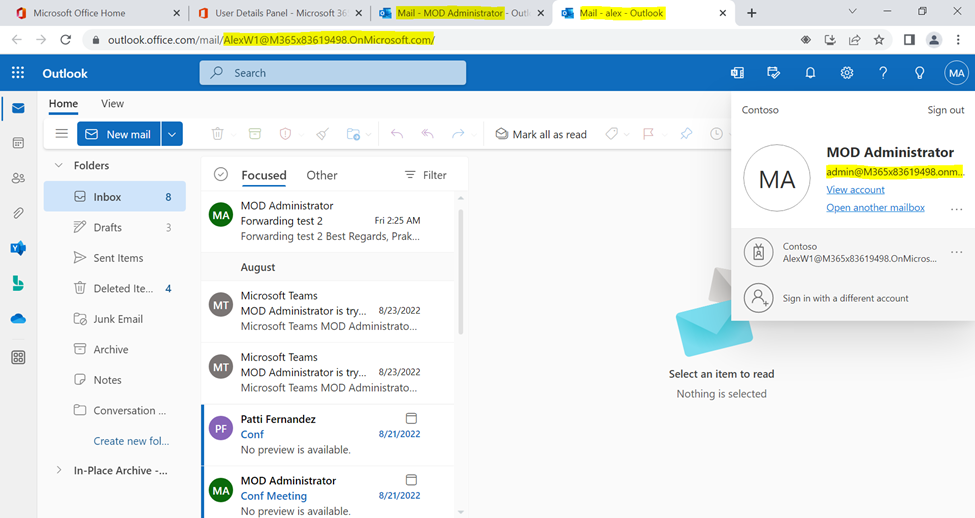Click Open another mailbox link
975x518 pixels.
click(x=875, y=208)
